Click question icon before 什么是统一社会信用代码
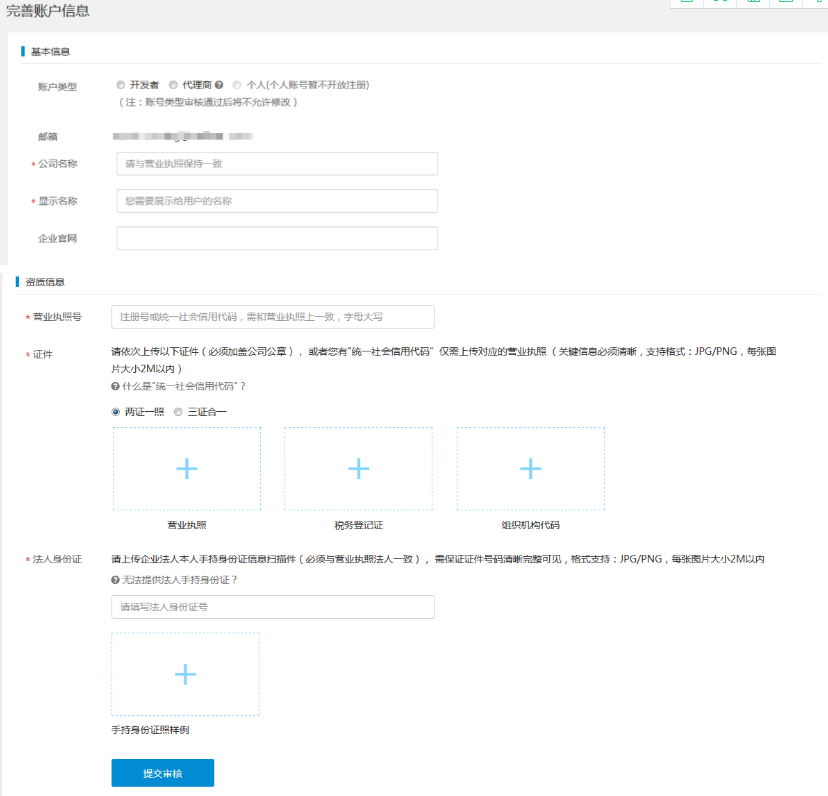 [115, 386]
